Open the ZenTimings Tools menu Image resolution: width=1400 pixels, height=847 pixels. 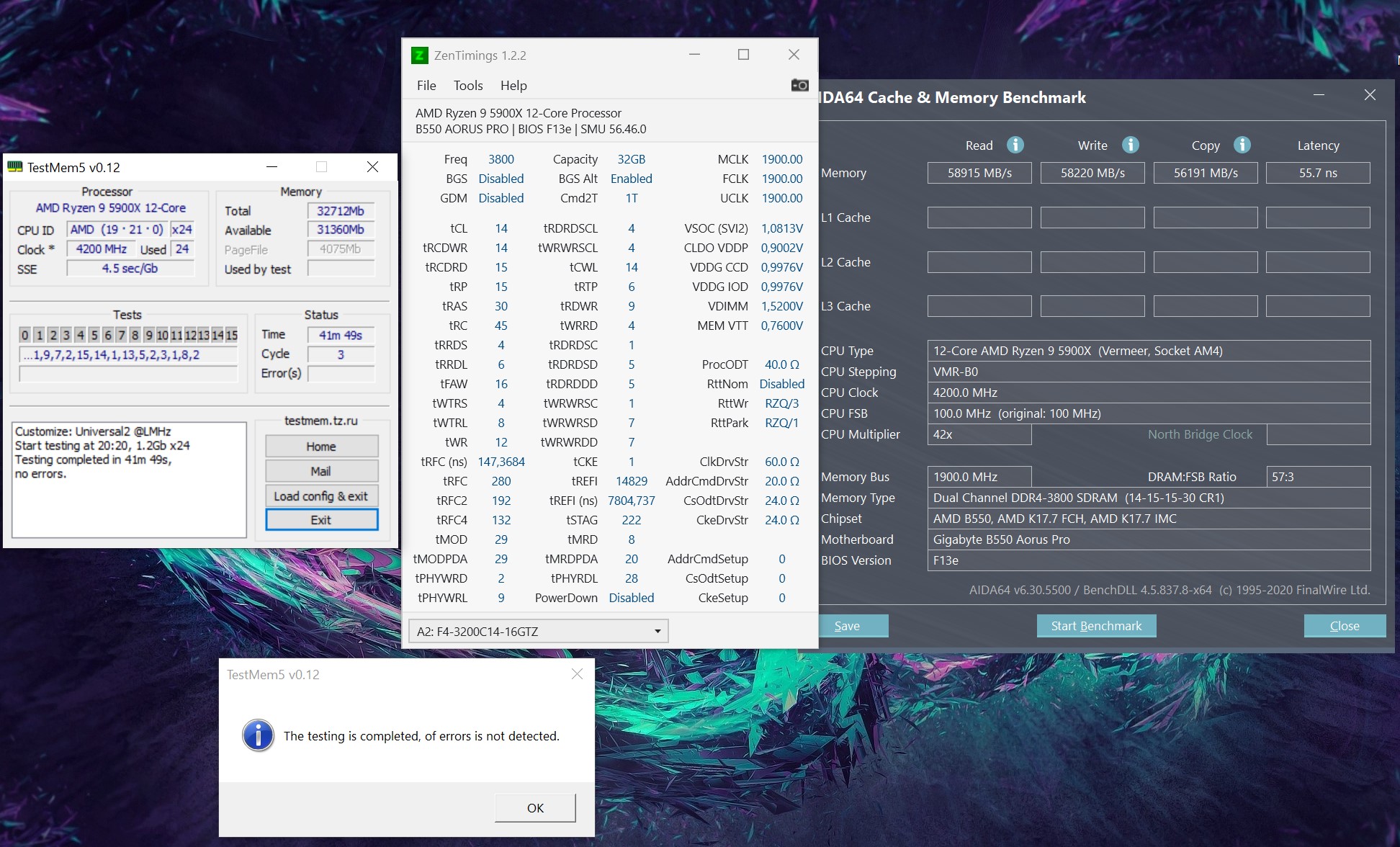[x=468, y=86]
